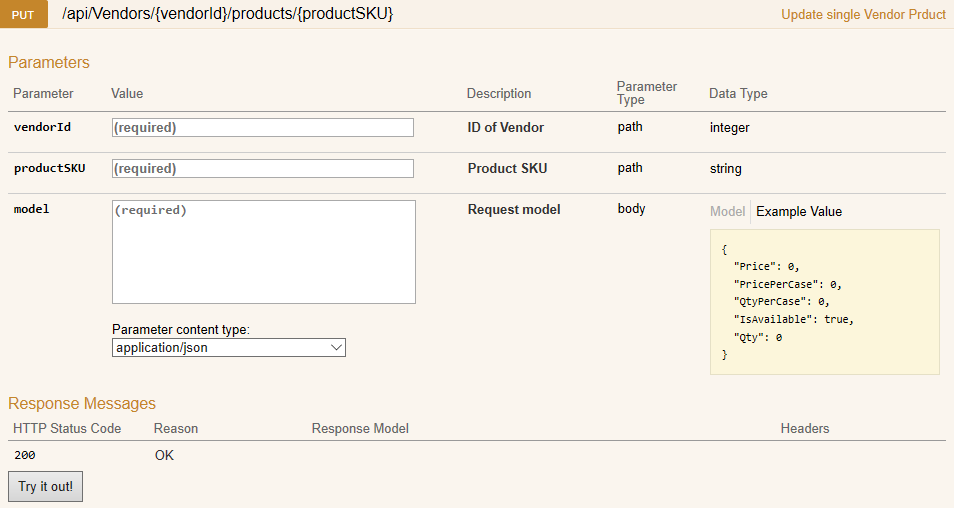The image size is (954, 508).
Task: Click the "QtyPerCase": 0 line
Action: 781,302
